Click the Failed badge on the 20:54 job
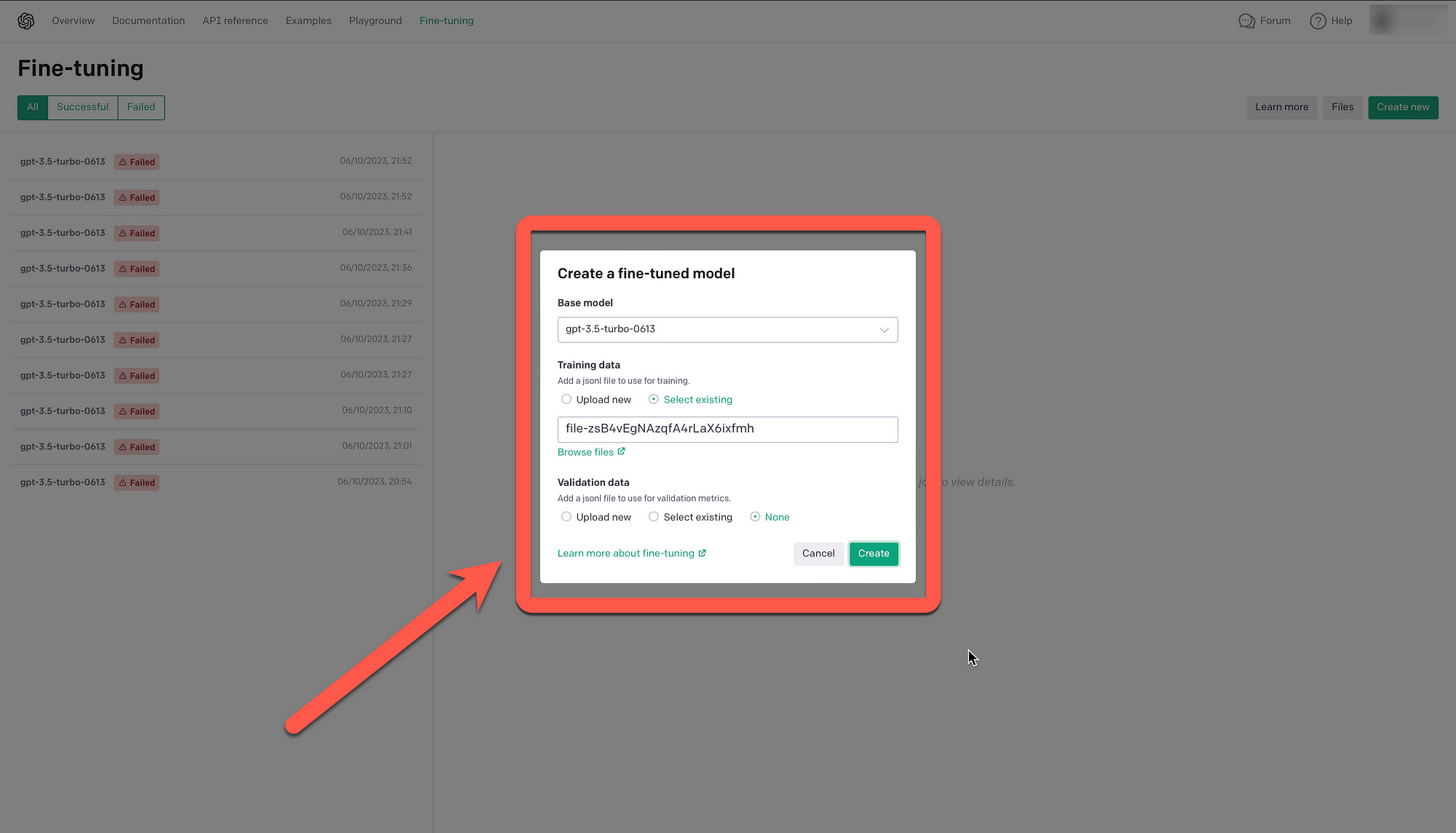The width and height of the screenshot is (1456, 833). pyautogui.click(x=137, y=483)
